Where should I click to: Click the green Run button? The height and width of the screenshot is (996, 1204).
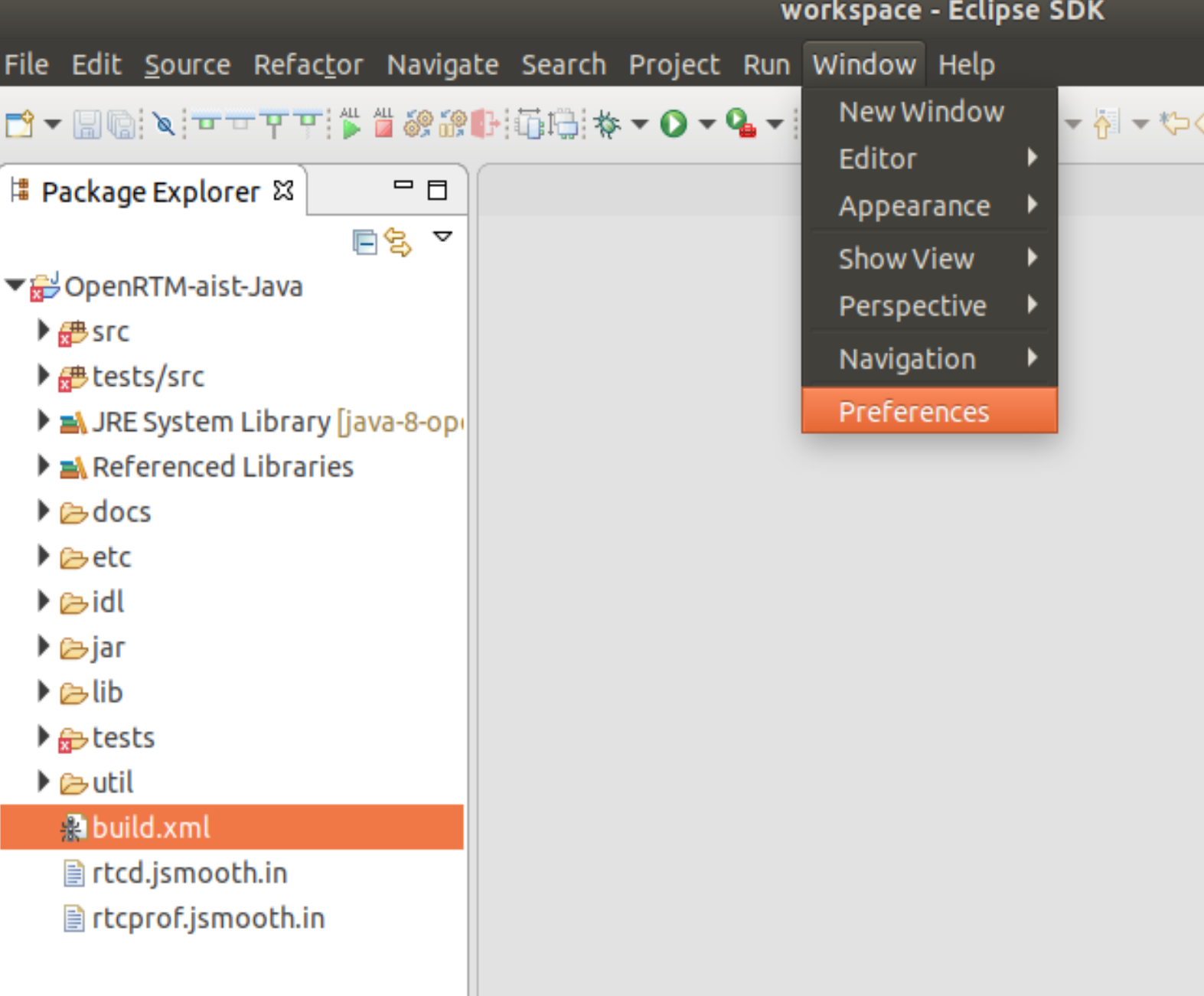674,124
